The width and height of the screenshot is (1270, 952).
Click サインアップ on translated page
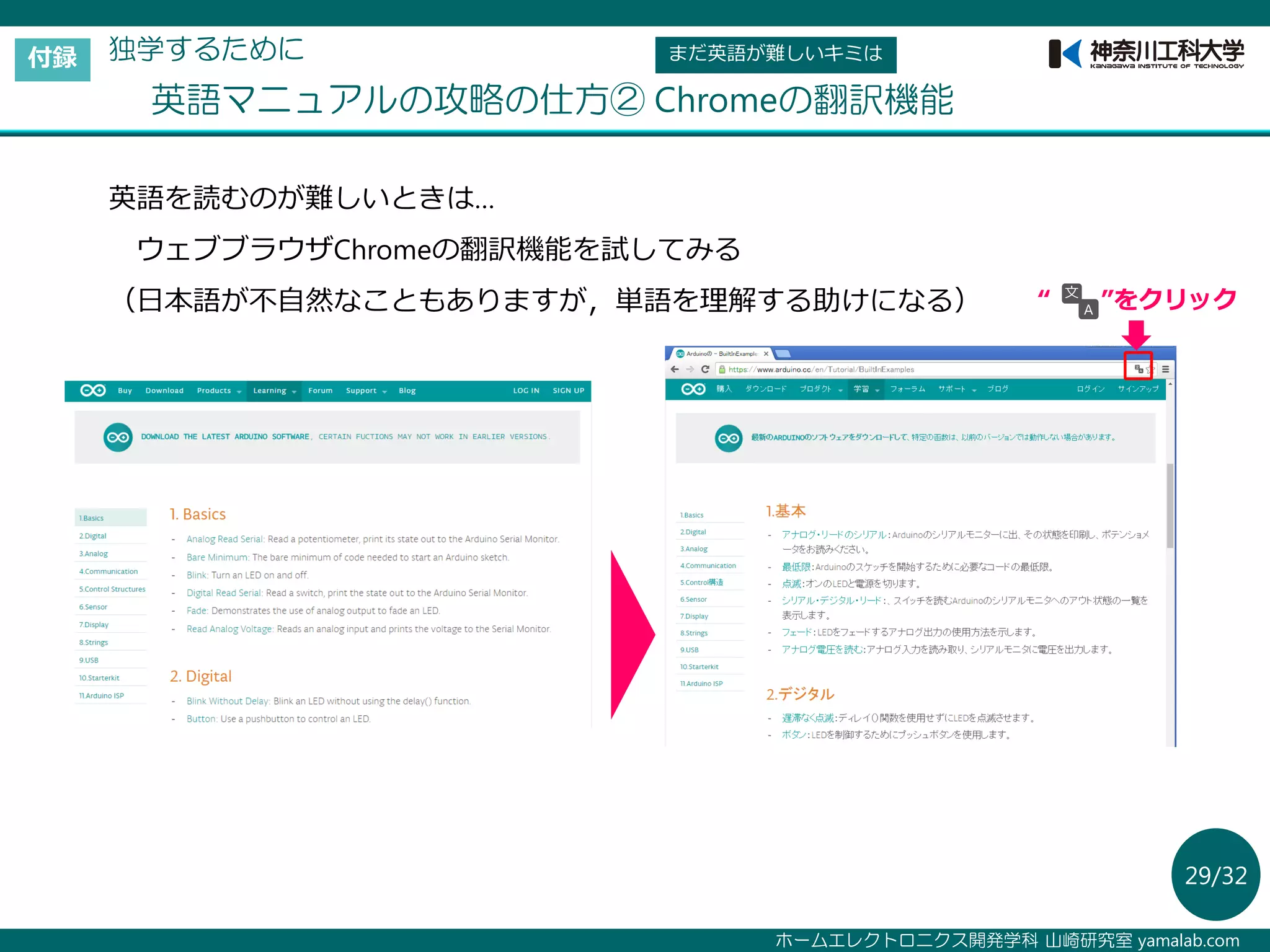tap(1138, 389)
